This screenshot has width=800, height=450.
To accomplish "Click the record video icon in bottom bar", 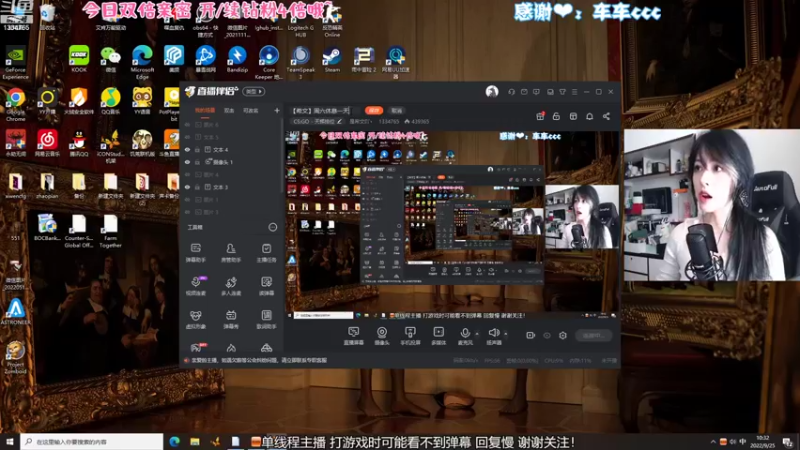I will point(530,335).
